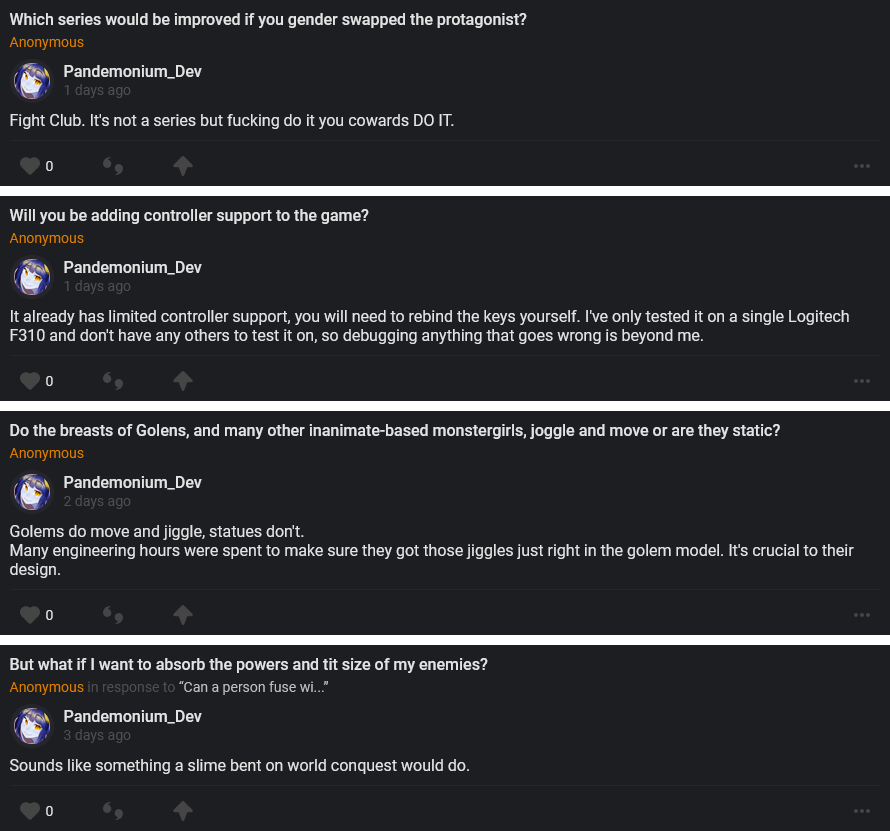Viewport: 890px width, 831px height.
Task: Open more options menu on controller answer
Action: point(862,381)
